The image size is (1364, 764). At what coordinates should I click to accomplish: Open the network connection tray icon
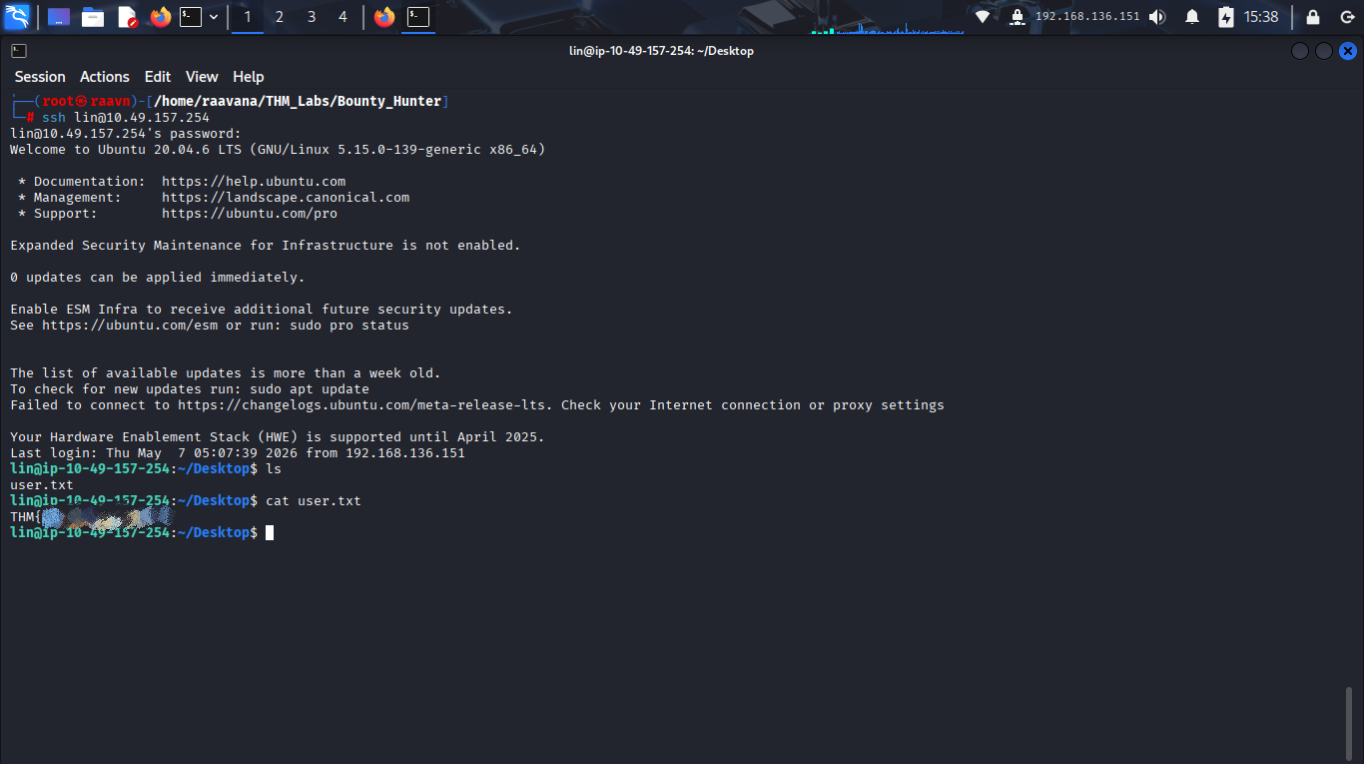point(983,17)
